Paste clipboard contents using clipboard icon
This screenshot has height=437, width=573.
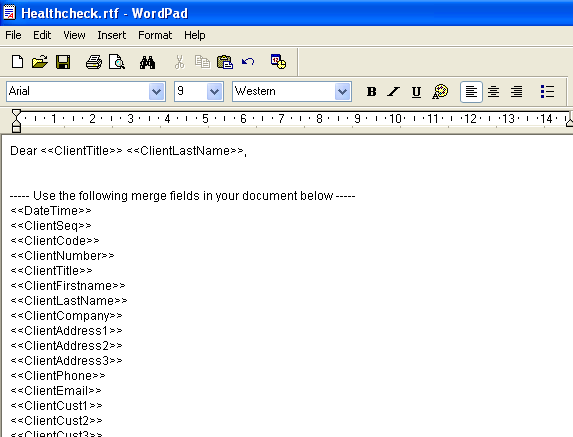[x=225, y=62]
